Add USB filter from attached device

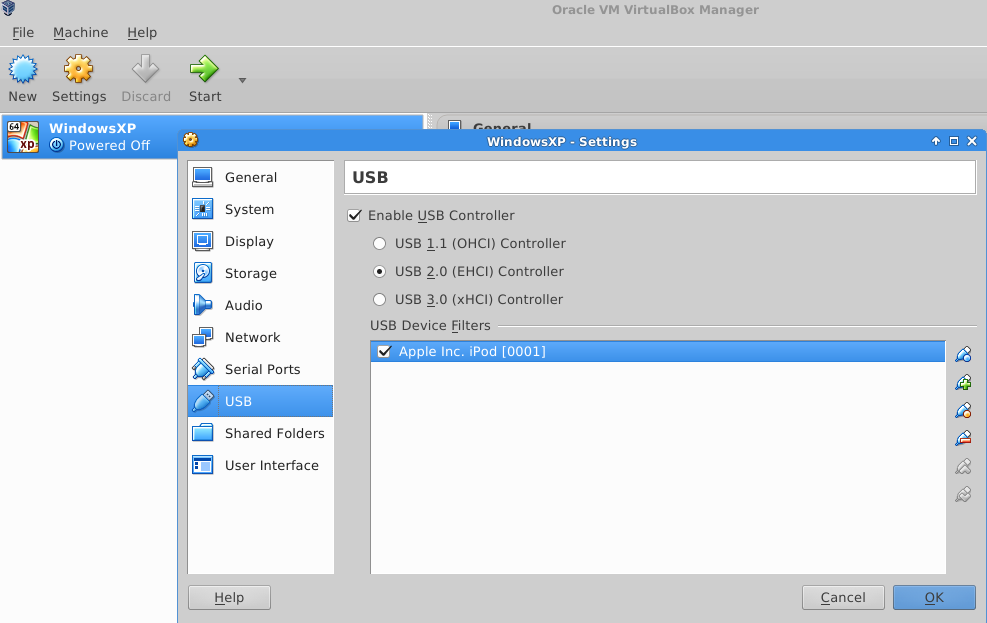pos(962,382)
